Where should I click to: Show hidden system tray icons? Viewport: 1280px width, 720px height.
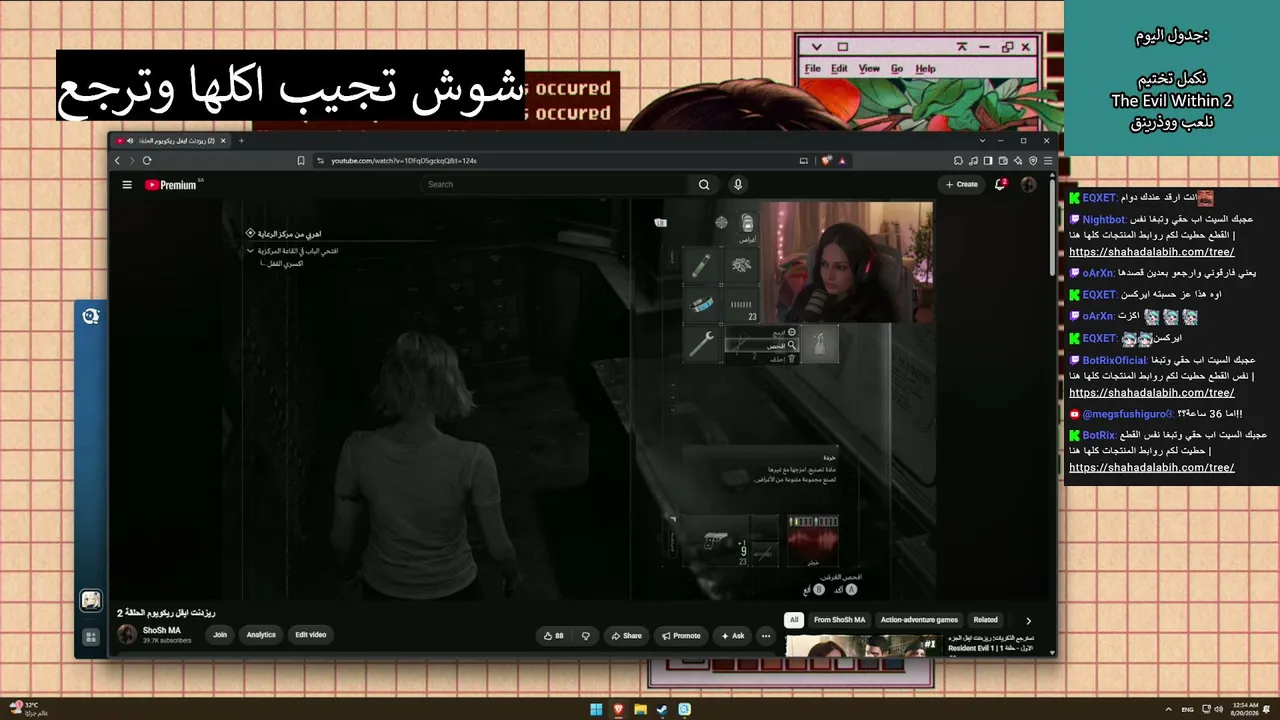tap(1169, 710)
